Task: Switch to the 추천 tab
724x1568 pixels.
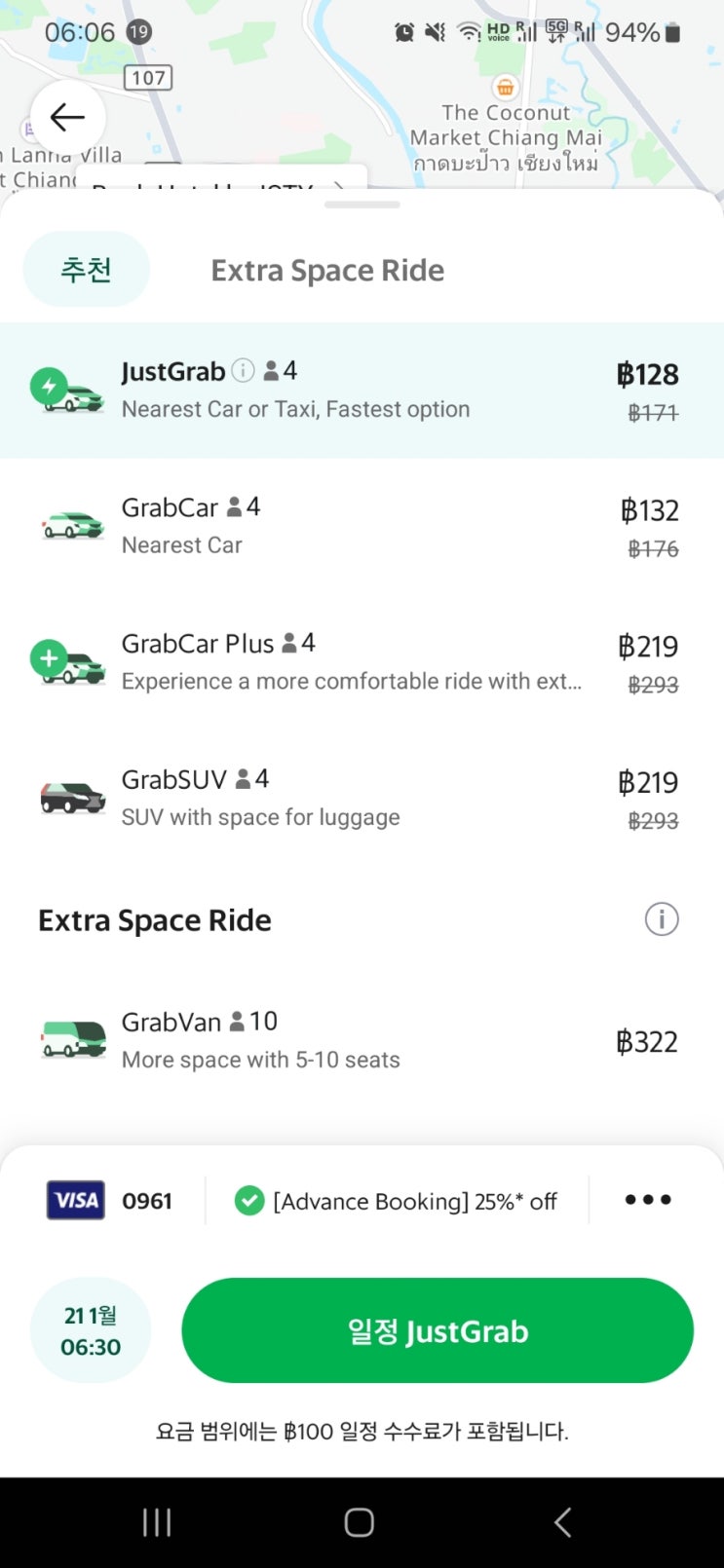Action: click(x=86, y=270)
